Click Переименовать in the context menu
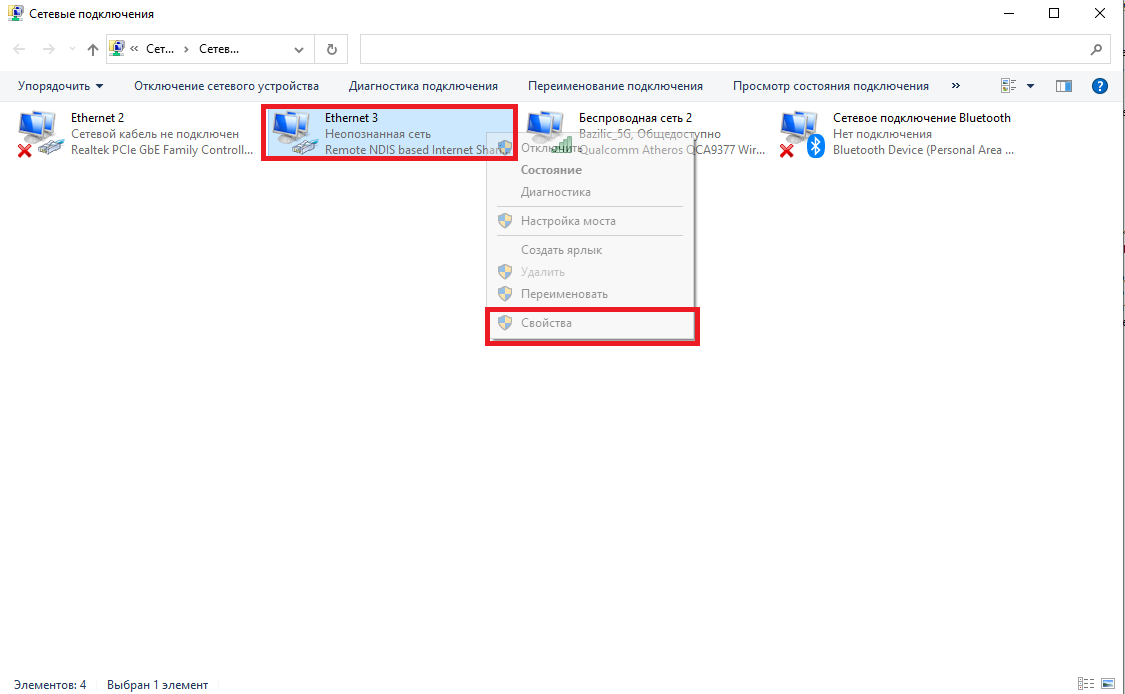This screenshot has width=1125, height=694. pos(564,294)
